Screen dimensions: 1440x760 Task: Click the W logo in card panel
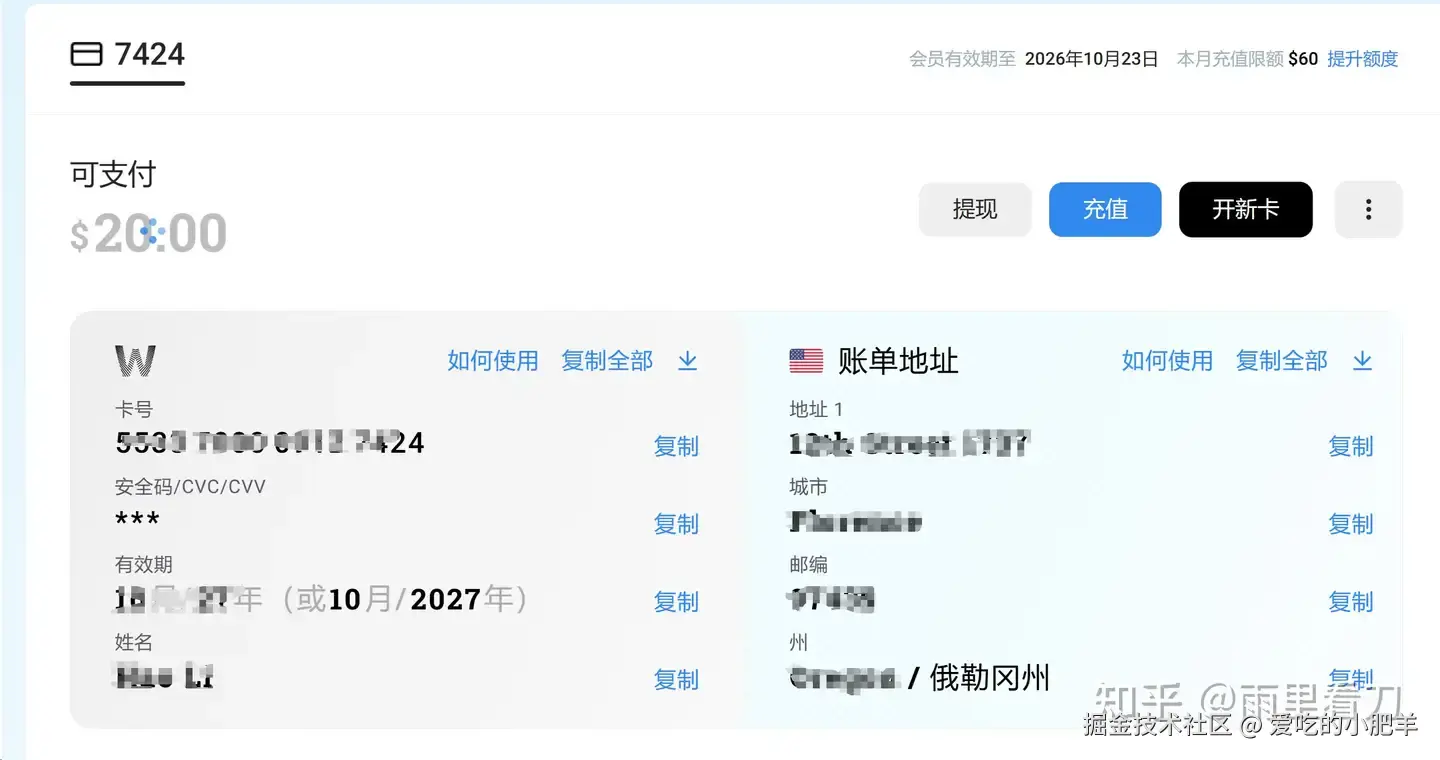point(135,361)
